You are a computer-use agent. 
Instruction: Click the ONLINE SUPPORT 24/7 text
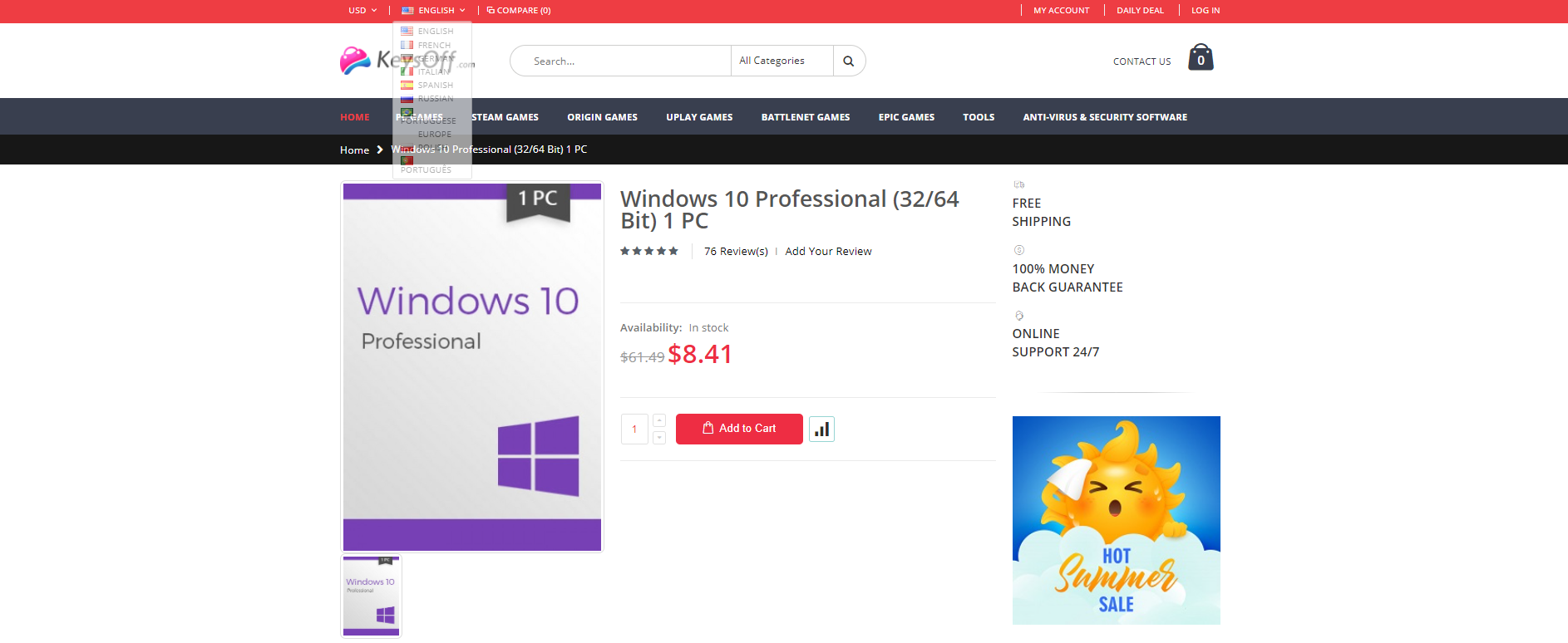[x=1056, y=343]
